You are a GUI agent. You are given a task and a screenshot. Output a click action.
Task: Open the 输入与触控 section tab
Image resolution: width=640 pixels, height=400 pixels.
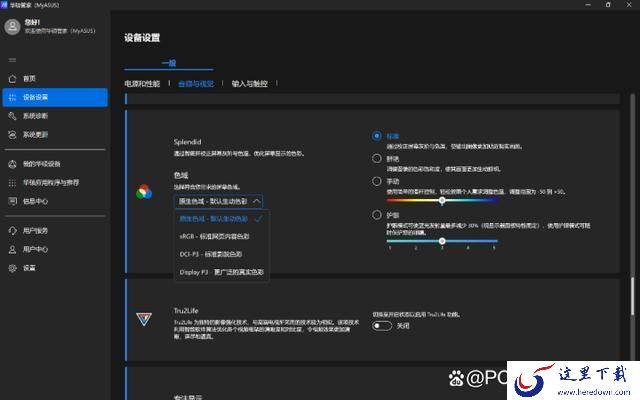click(x=249, y=84)
